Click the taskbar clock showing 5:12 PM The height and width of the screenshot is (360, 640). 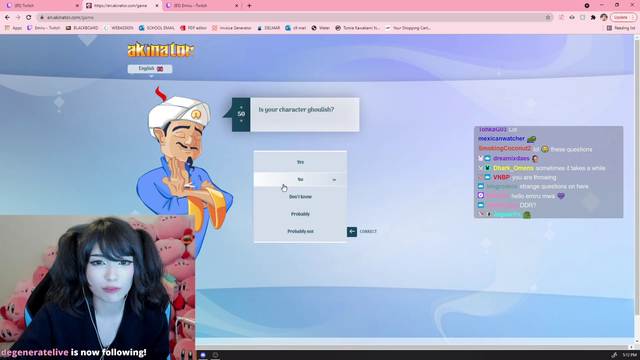point(630,355)
